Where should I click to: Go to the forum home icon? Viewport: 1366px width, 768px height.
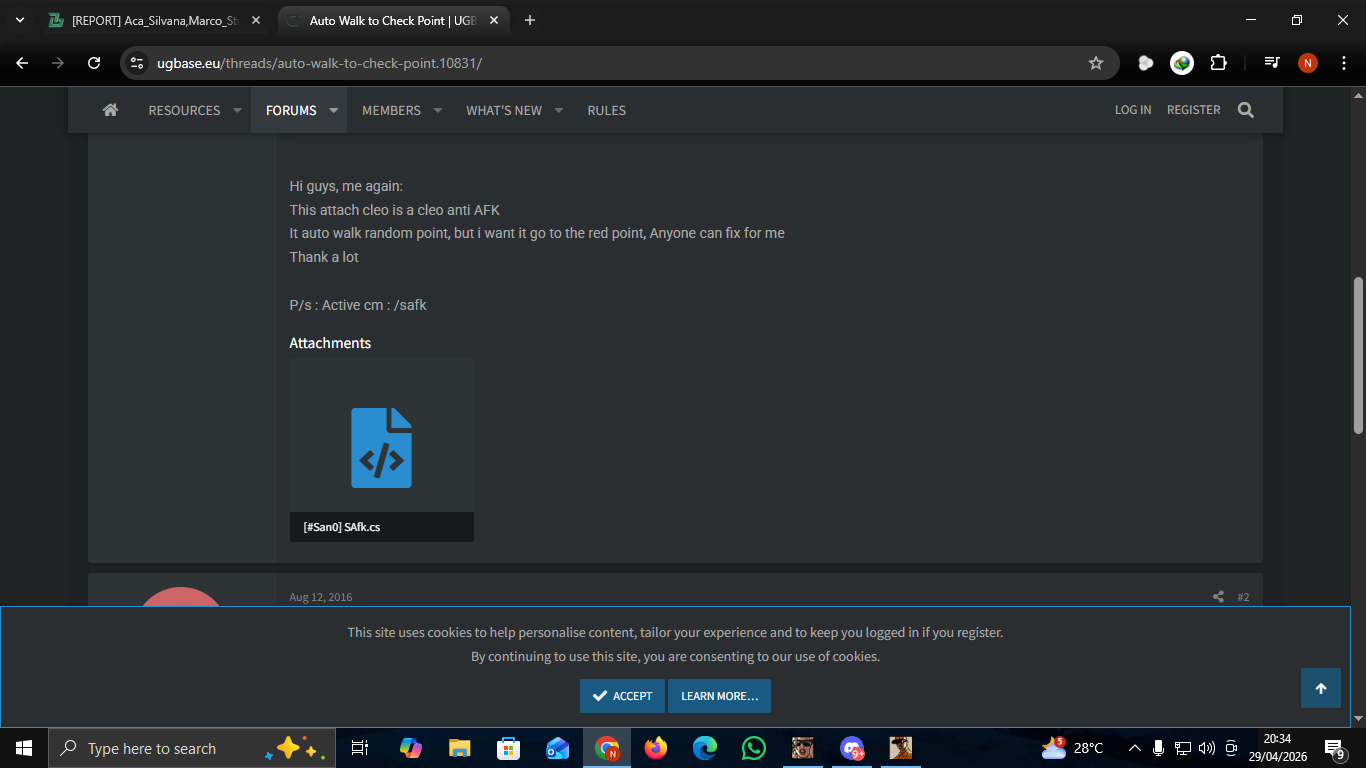click(110, 110)
